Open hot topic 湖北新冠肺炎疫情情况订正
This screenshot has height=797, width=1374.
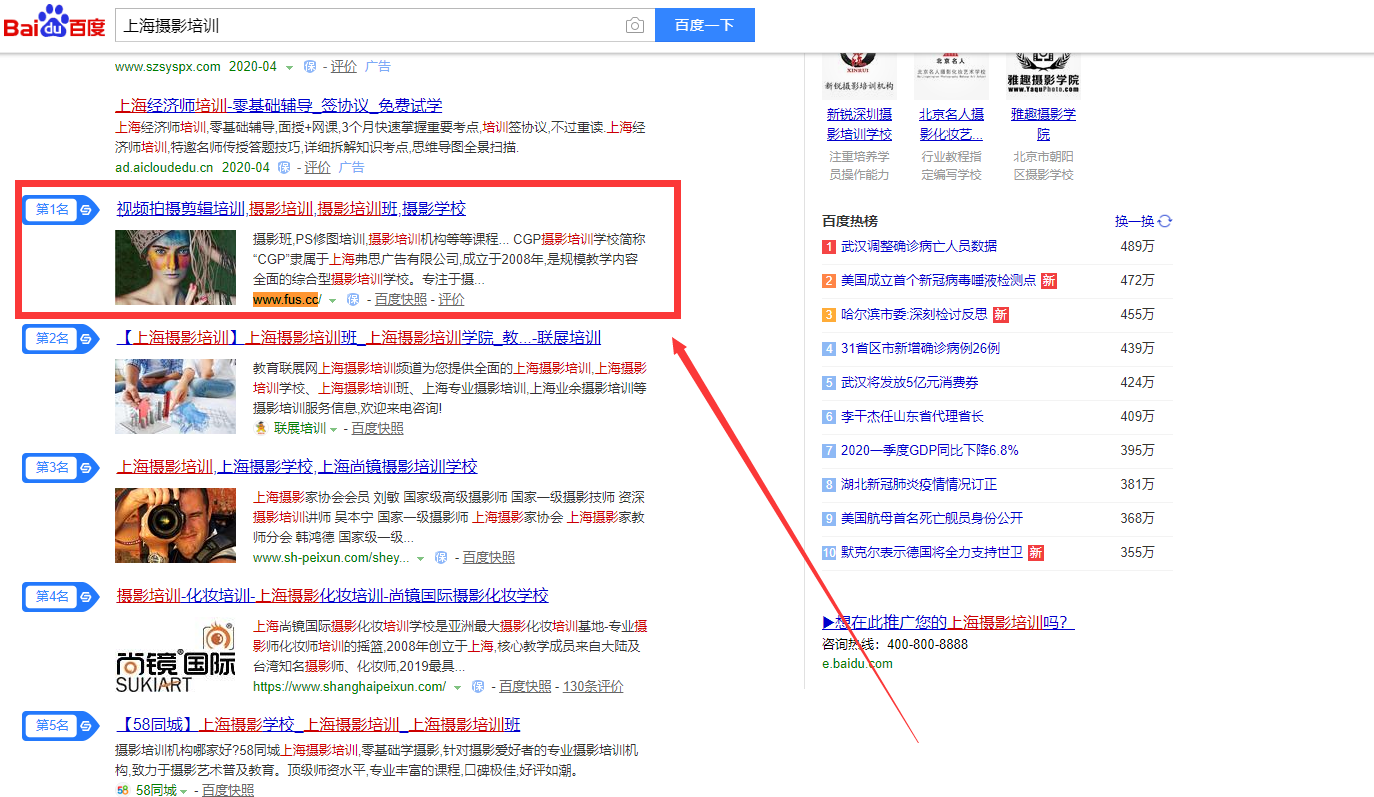coord(919,485)
